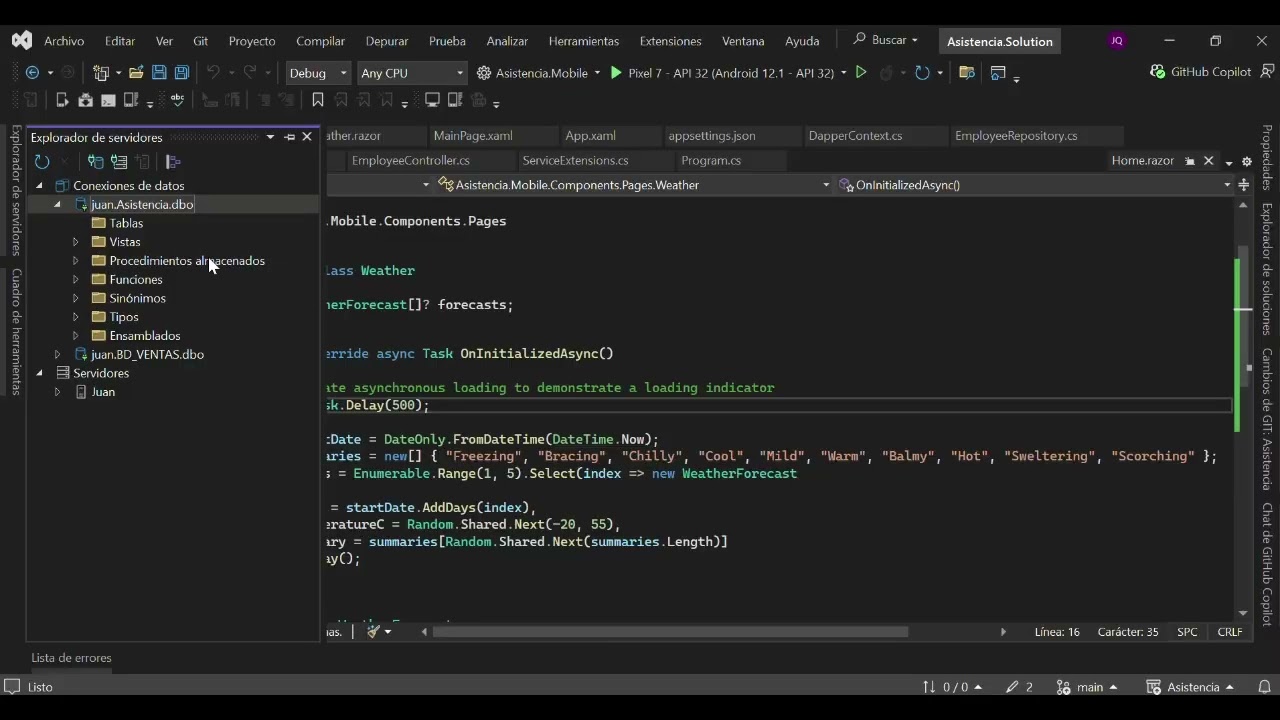1280x720 pixels.
Task: Open Lista de errores panel
Action: coord(71,658)
